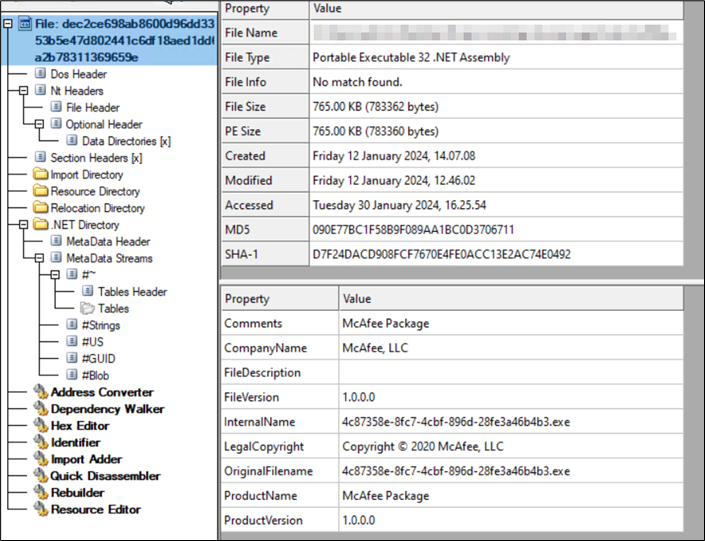The image size is (705, 541).
Task: Open the Relocation Directory entry
Action: click(x=97, y=208)
